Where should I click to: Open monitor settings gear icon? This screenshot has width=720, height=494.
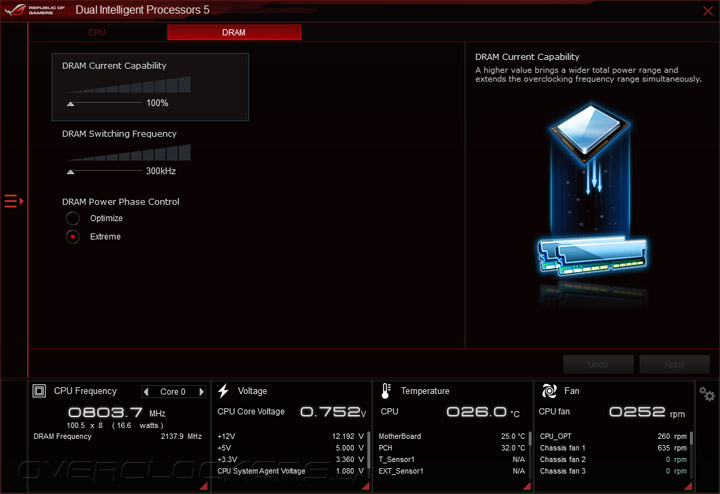click(x=707, y=394)
